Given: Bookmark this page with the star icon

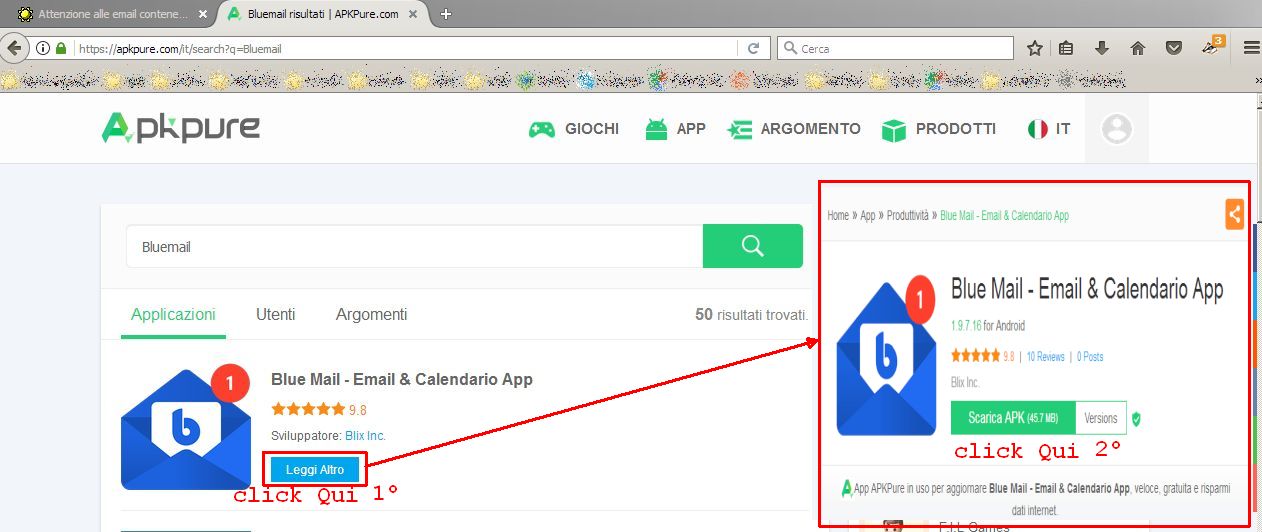Looking at the screenshot, I should coord(1035,48).
